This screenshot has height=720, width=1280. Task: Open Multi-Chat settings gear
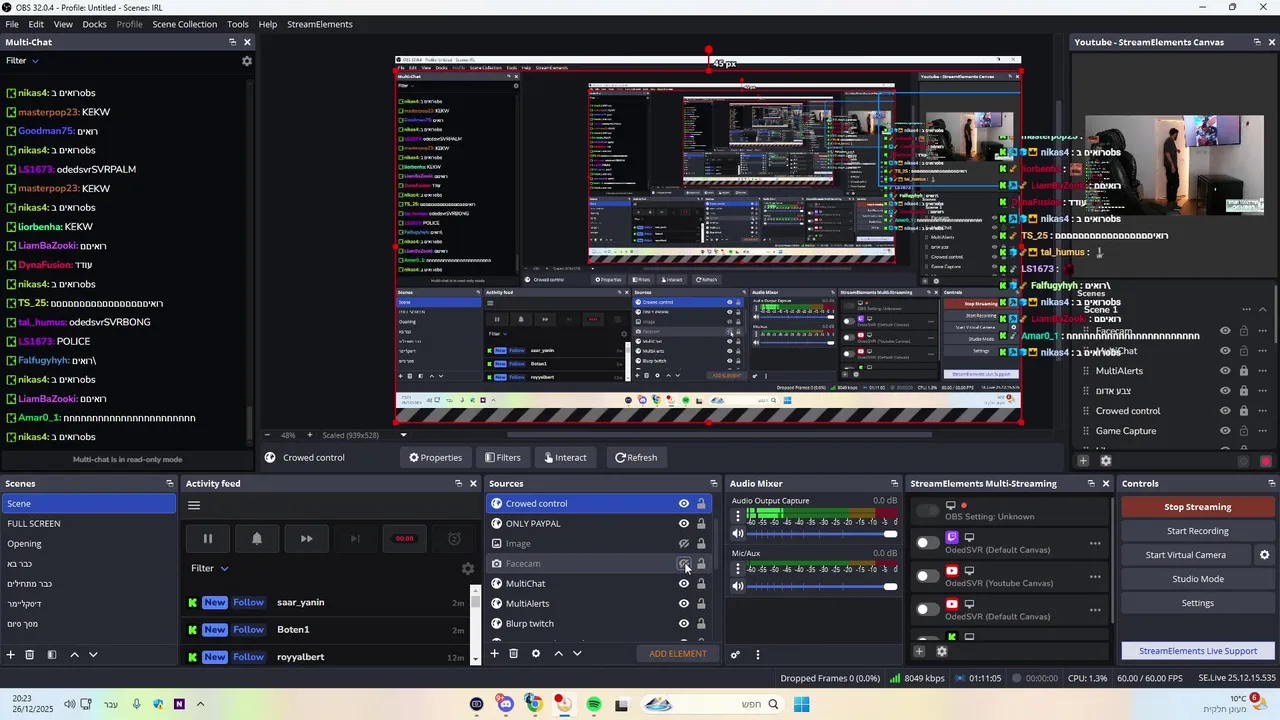coord(247,61)
